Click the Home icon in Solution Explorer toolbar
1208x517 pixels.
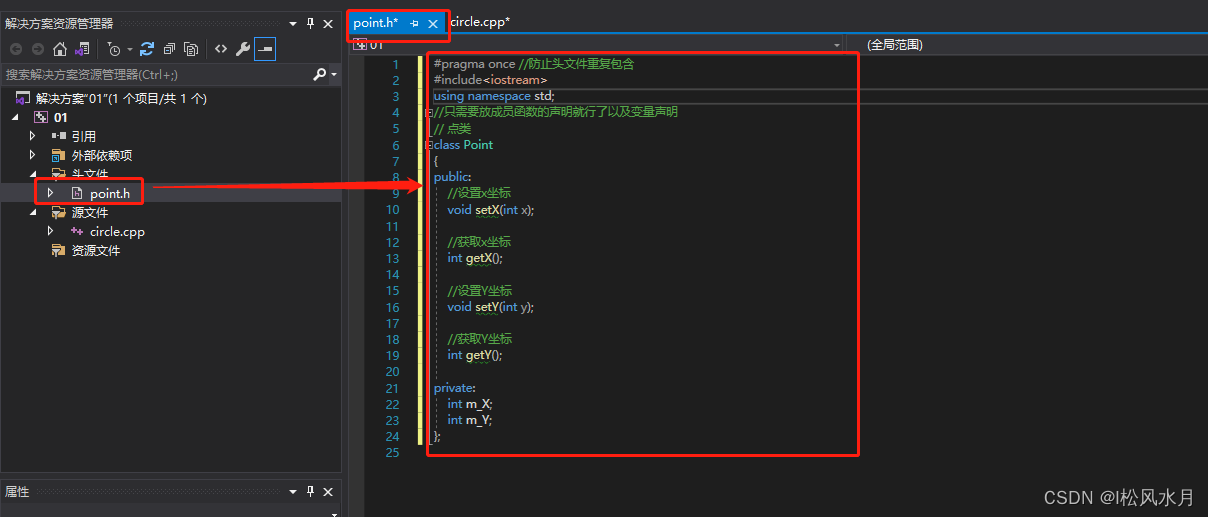pos(60,49)
